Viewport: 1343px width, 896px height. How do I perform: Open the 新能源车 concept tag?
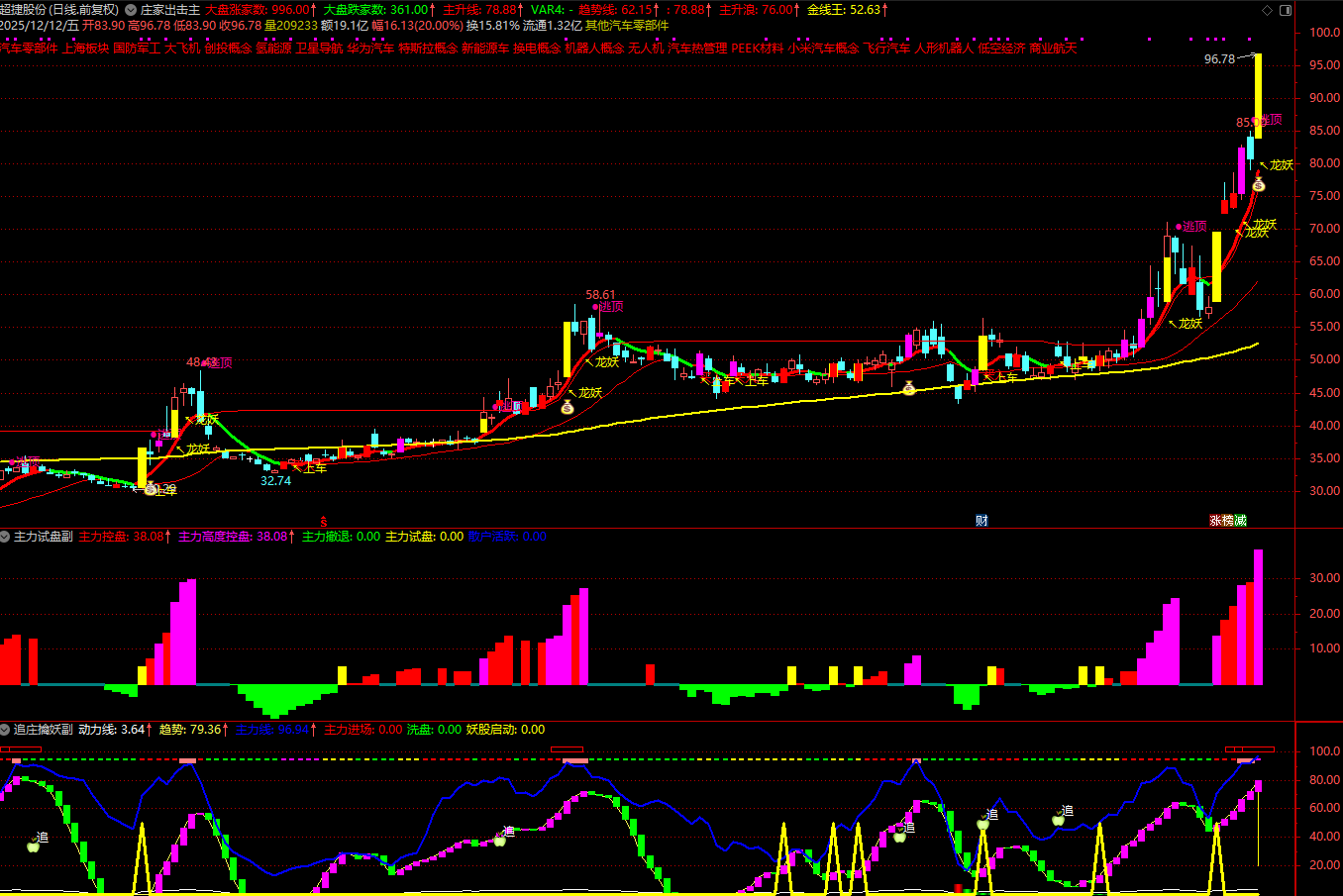[485, 48]
